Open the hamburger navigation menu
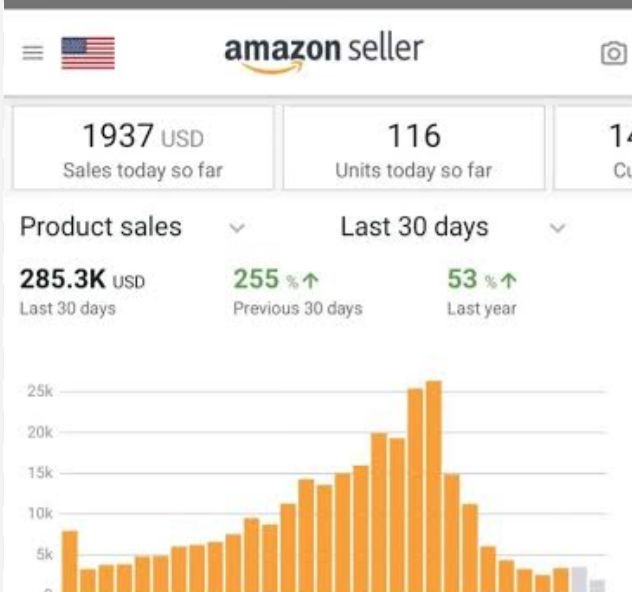This screenshot has width=632, height=592. click(x=32, y=53)
